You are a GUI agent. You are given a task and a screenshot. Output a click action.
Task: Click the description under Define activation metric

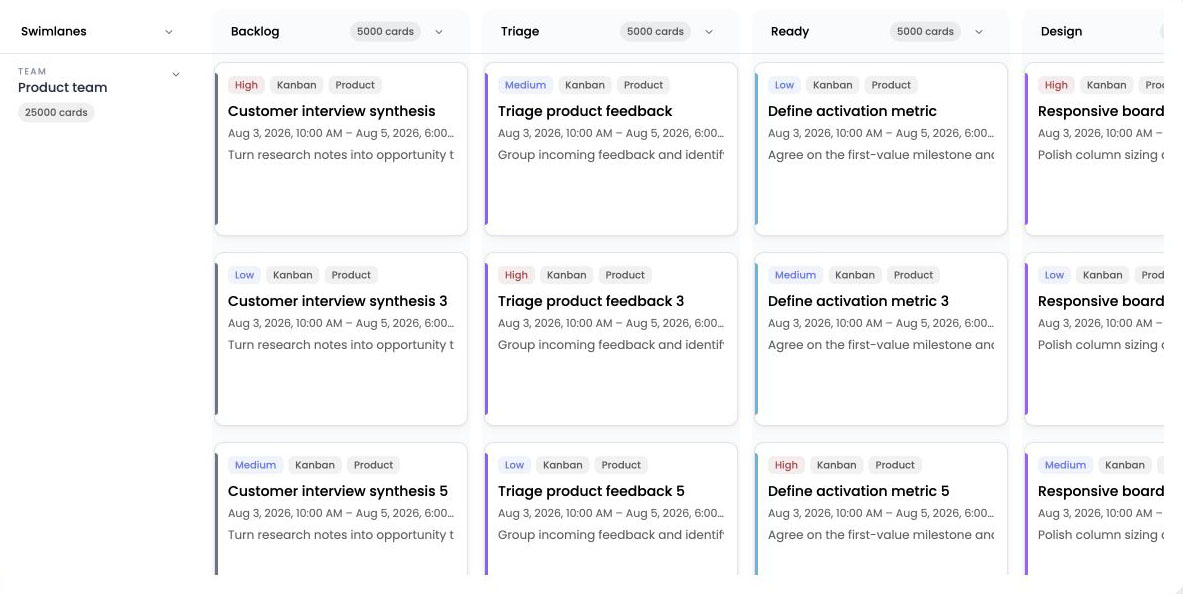tap(881, 155)
